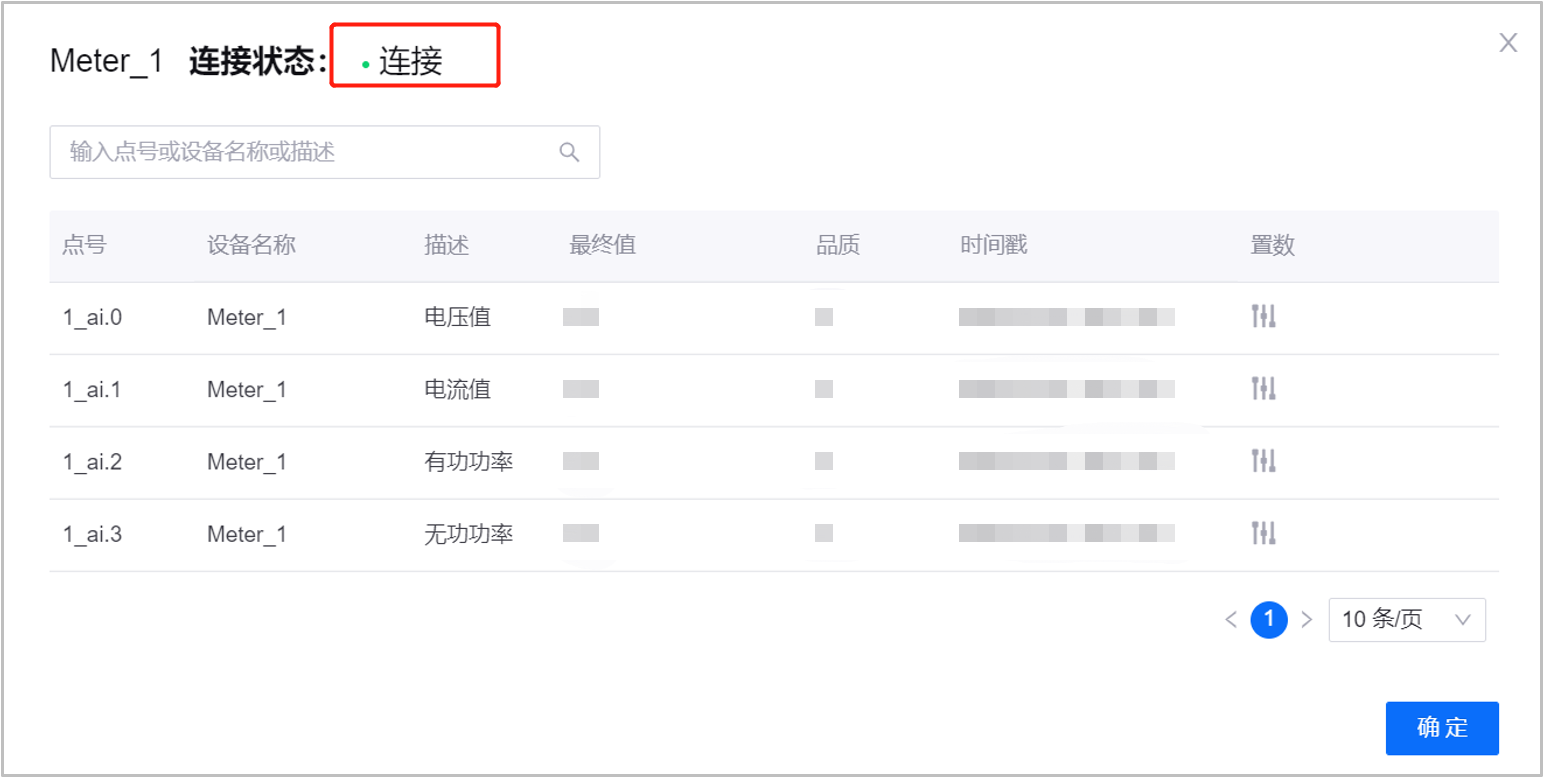Click the Meter_1 dialog title
This screenshot has height=777, width=1544.
point(106,62)
